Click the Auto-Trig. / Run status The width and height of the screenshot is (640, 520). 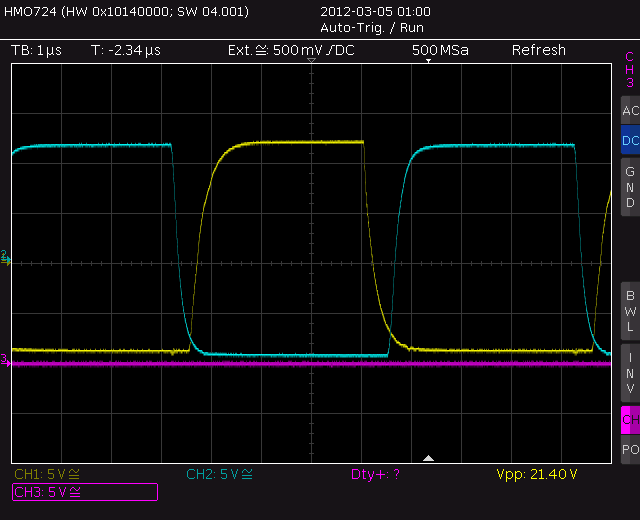(372, 28)
